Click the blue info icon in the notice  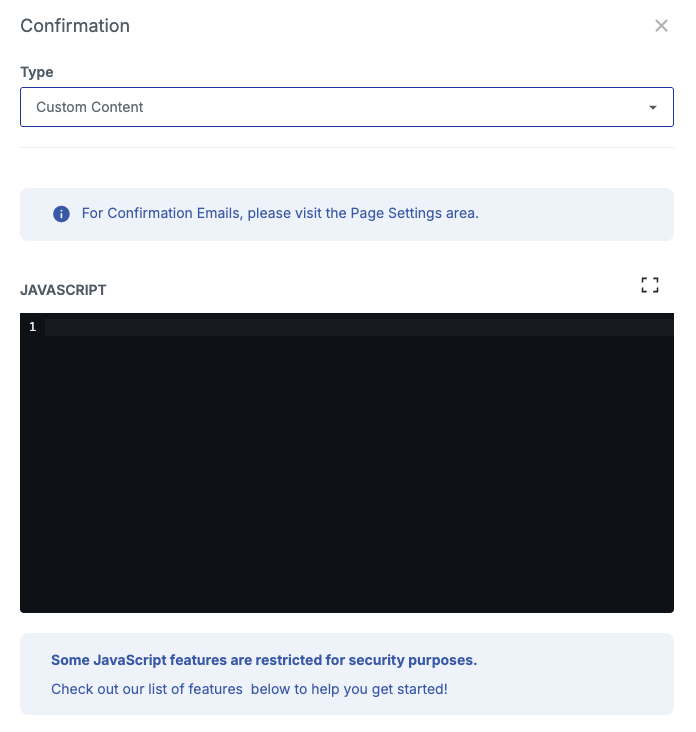61,214
